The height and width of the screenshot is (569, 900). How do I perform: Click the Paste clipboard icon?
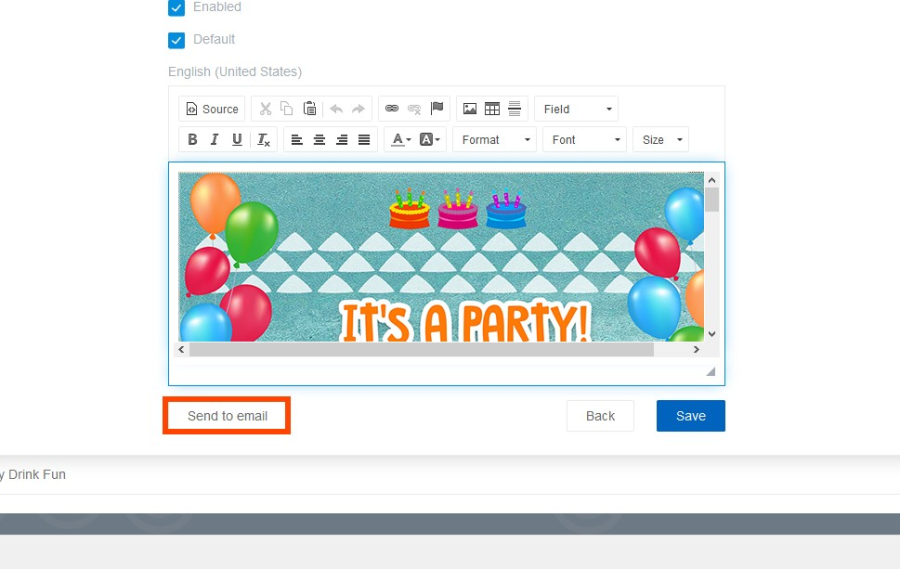click(x=310, y=109)
